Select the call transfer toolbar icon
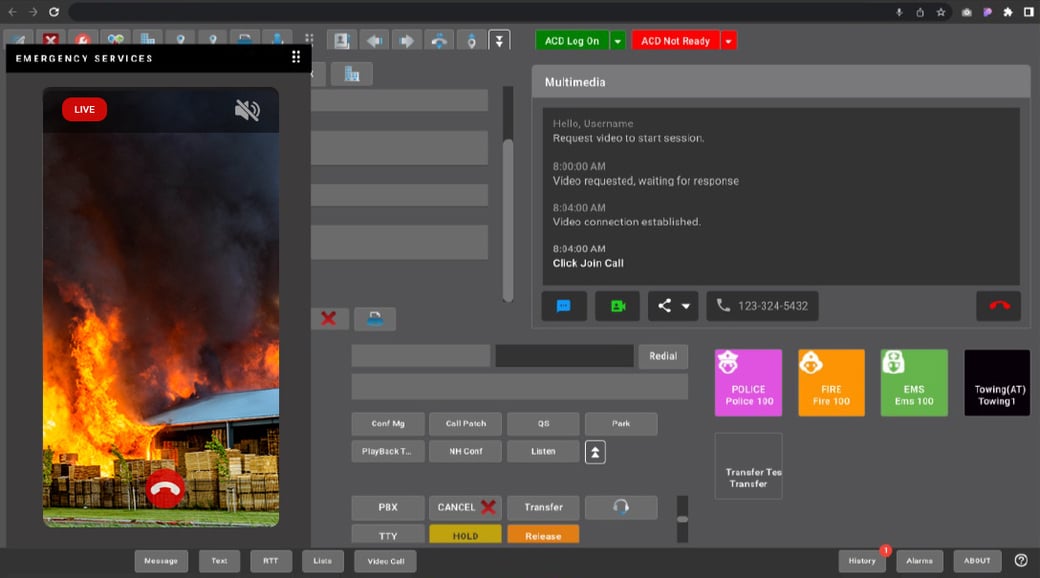This screenshot has width=1040, height=578. (x=440, y=40)
